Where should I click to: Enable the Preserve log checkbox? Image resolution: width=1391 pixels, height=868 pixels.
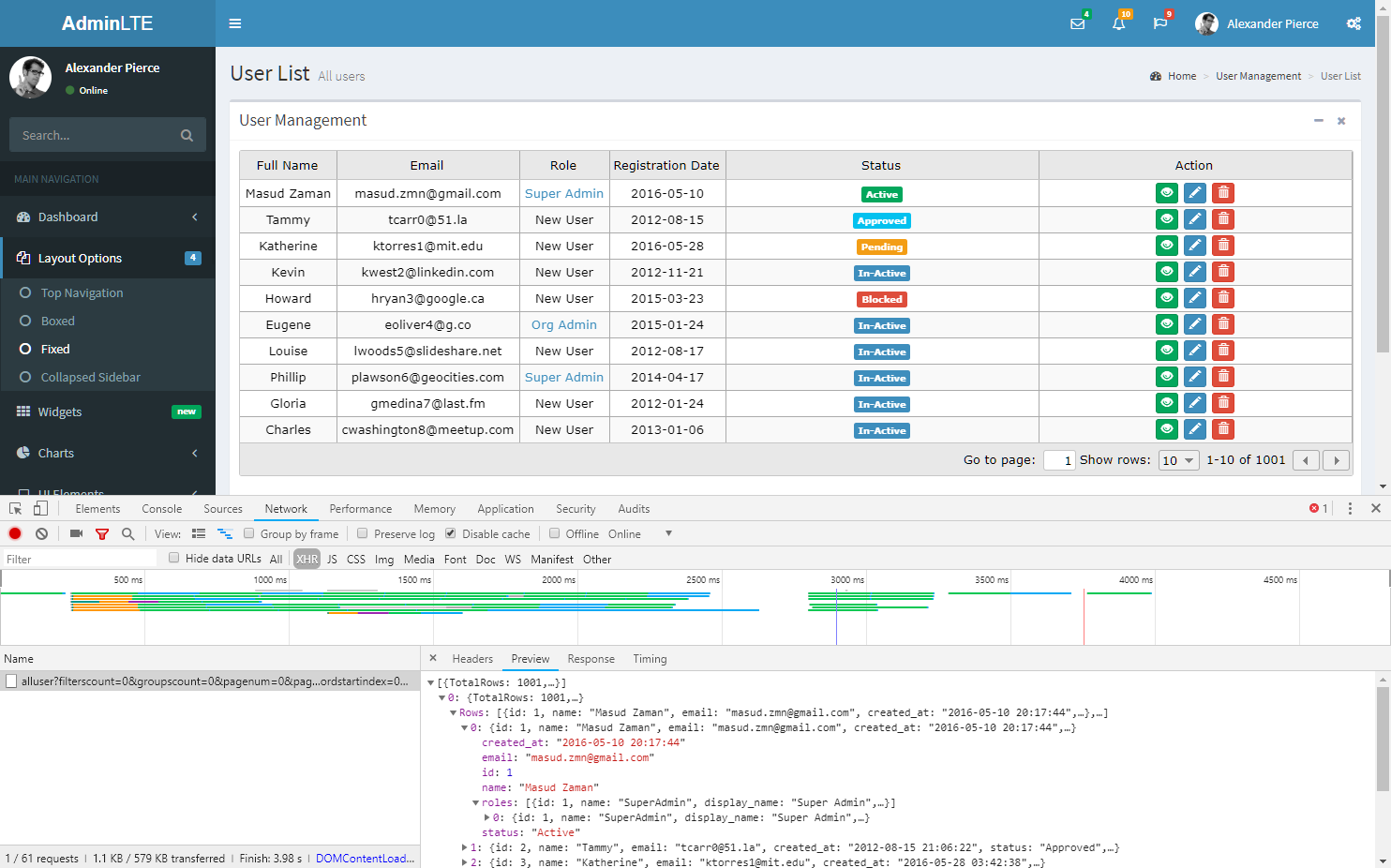point(363,533)
